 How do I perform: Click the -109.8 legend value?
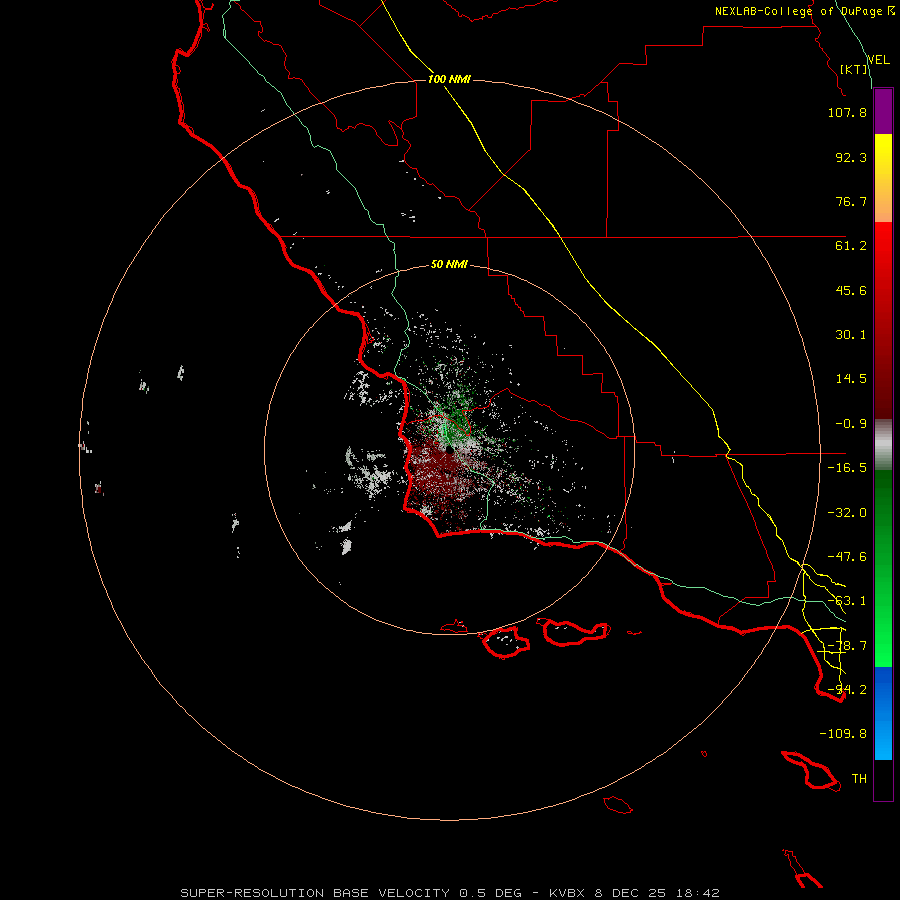point(843,734)
